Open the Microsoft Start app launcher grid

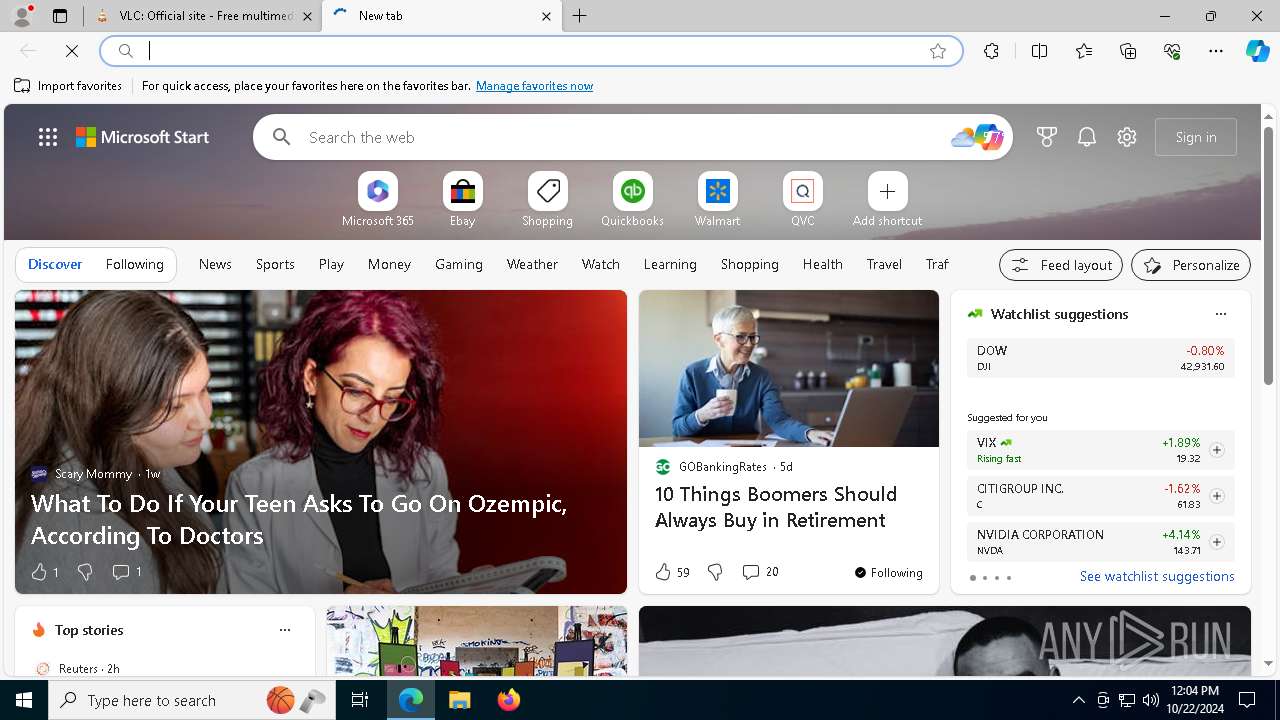[x=48, y=137]
